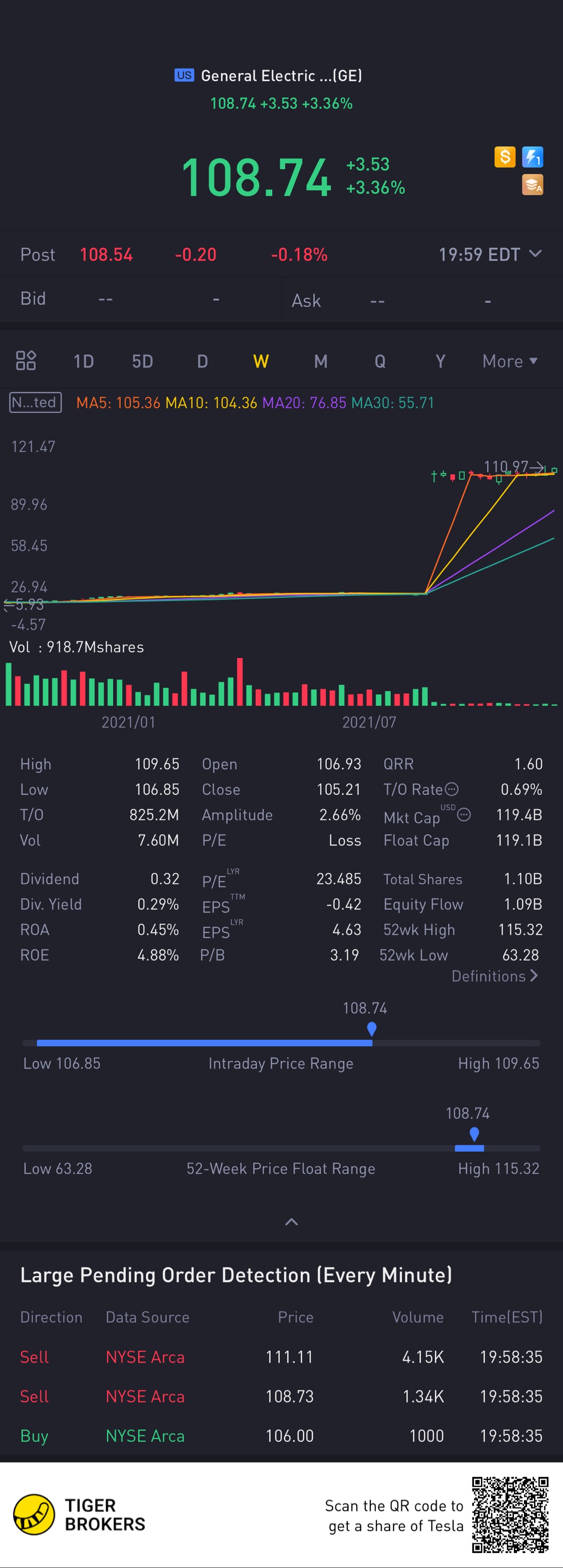Switch chart to the 5D tab
This screenshot has height=1568, width=563.
[143, 361]
